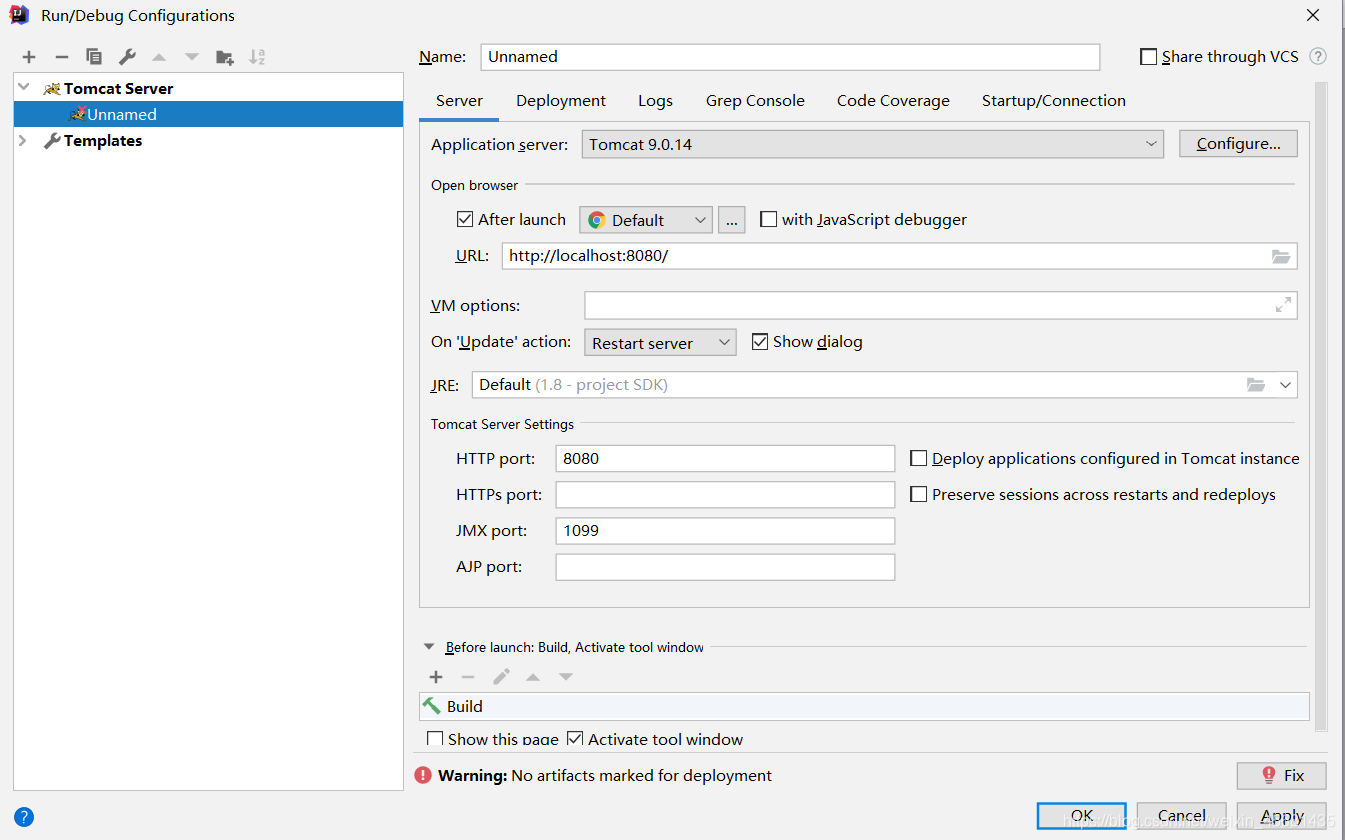Open the Logs tab

click(x=656, y=101)
